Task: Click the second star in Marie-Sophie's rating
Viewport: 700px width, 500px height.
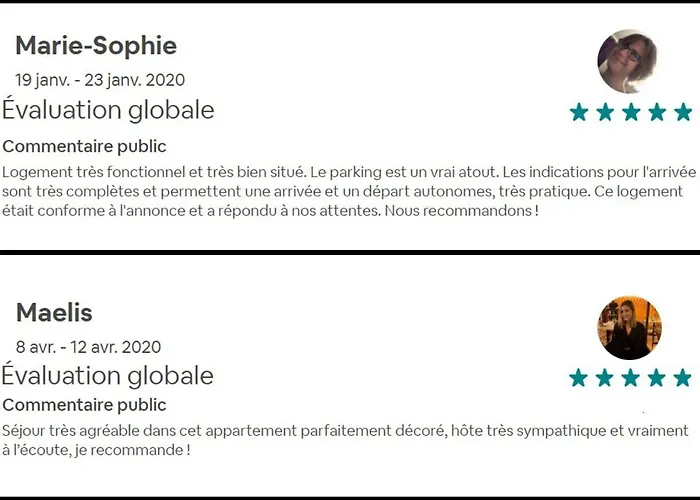Action: point(605,112)
